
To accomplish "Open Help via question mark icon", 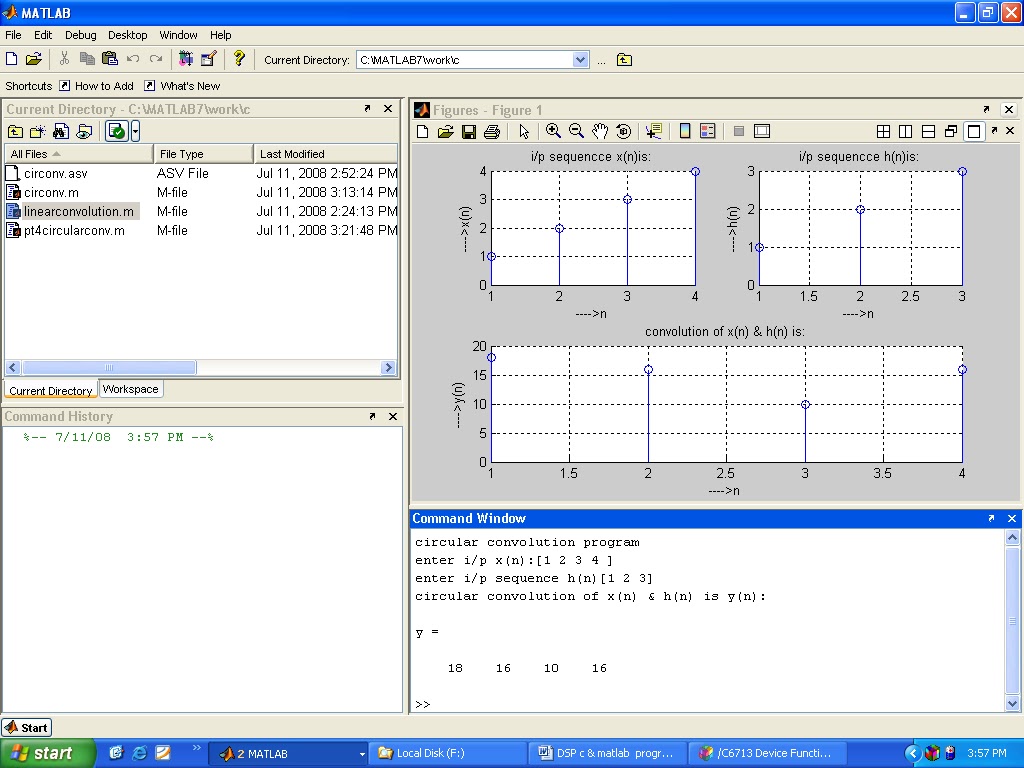I will (x=239, y=59).
